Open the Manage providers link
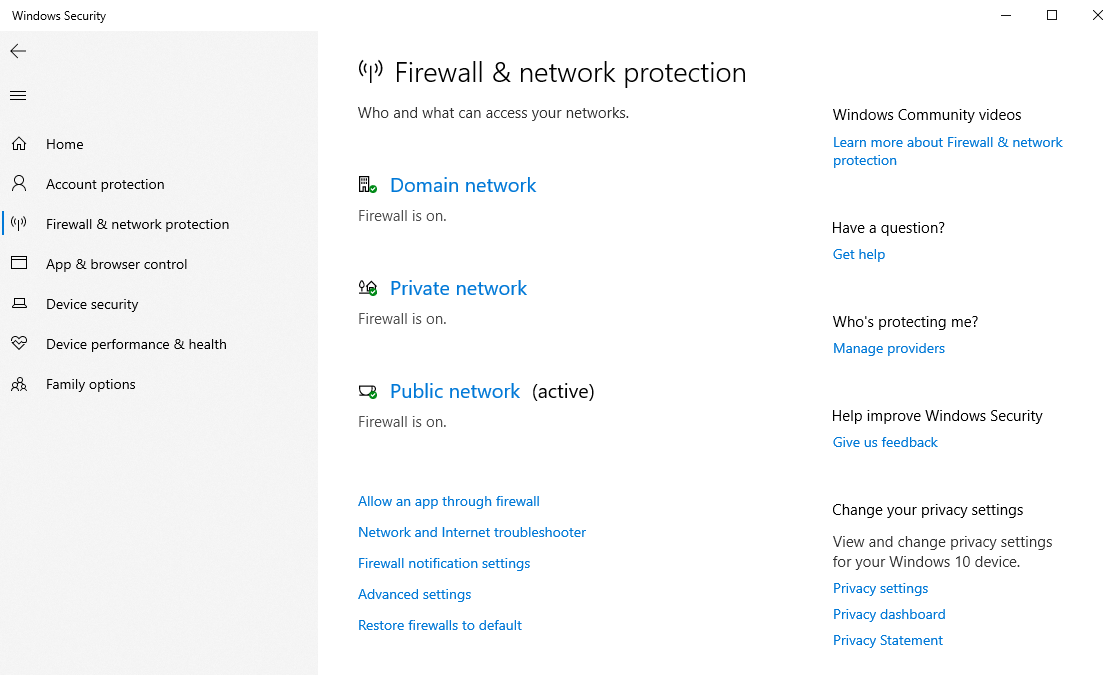This screenshot has height=675, width=1109. (889, 348)
